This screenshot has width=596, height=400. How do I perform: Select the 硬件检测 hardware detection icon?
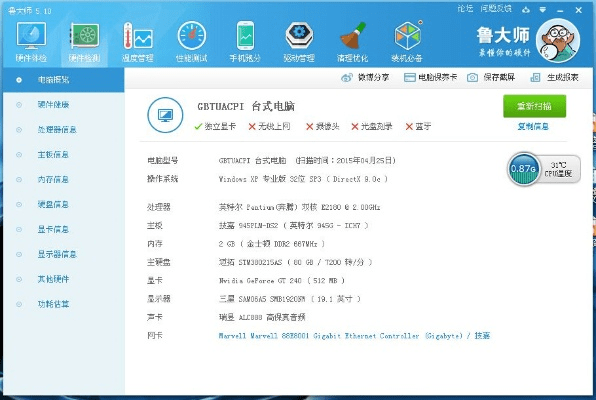pyautogui.click(x=84, y=36)
